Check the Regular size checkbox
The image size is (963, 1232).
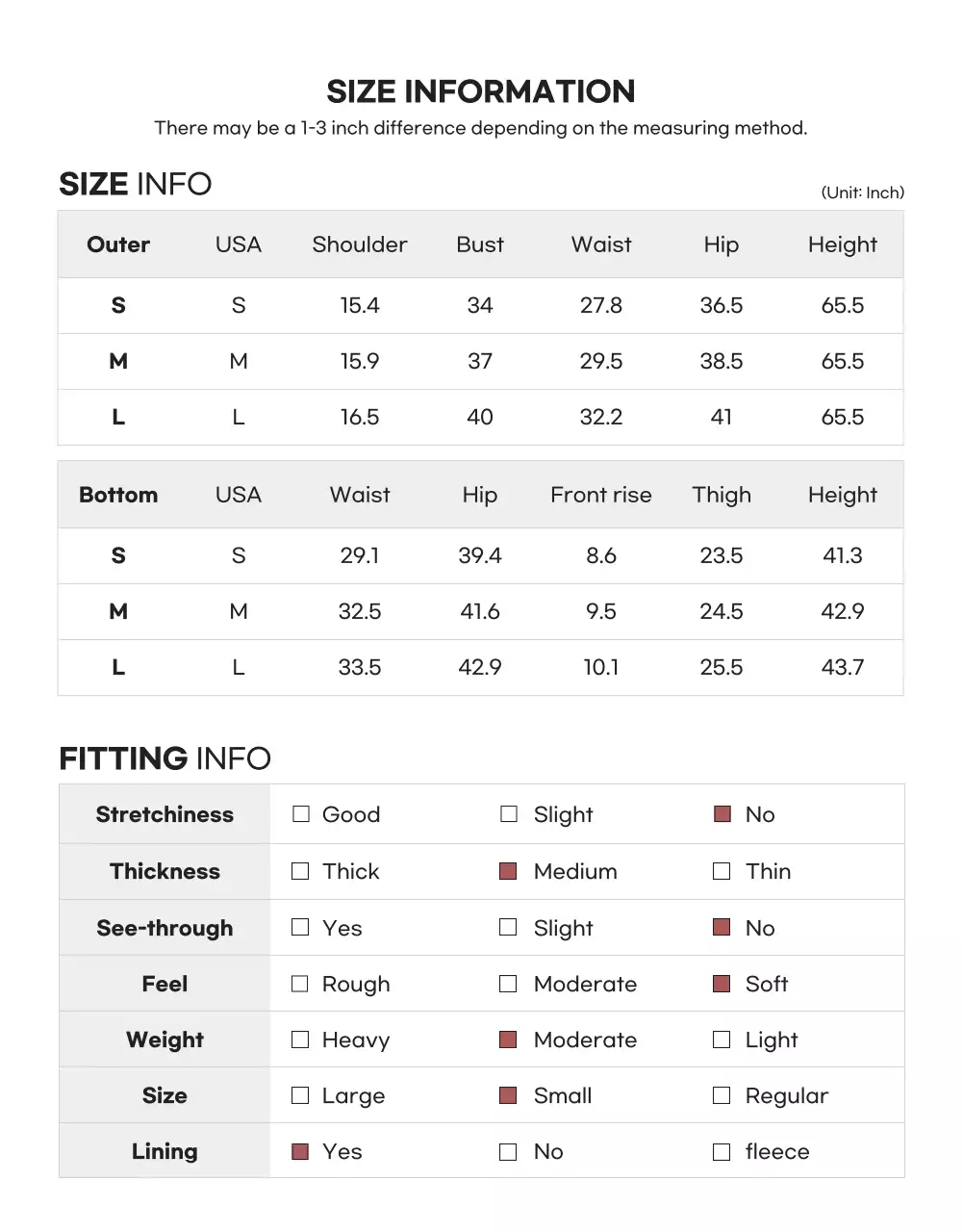click(x=722, y=1095)
